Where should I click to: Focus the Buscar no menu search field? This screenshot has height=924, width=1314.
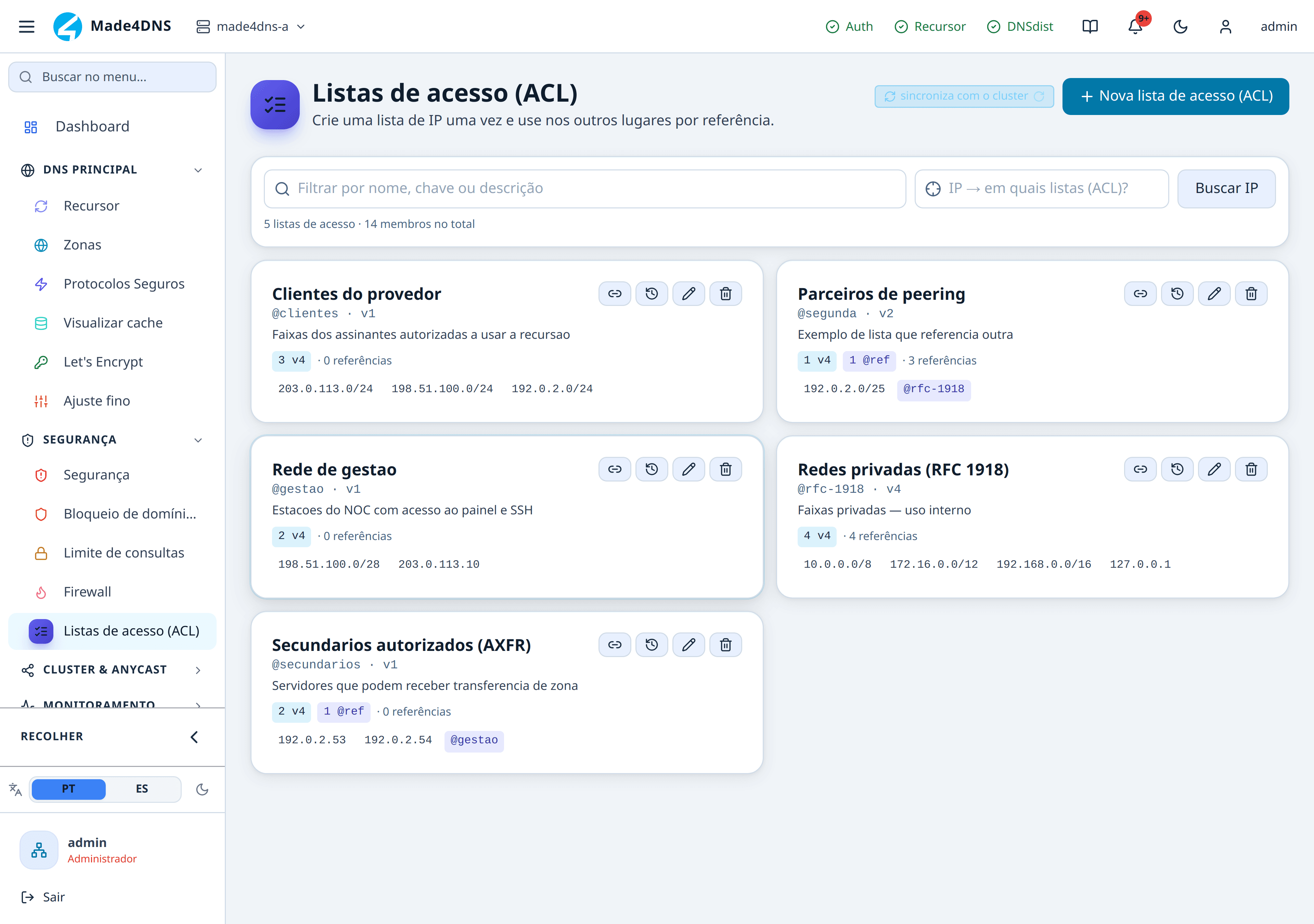pos(112,77)
